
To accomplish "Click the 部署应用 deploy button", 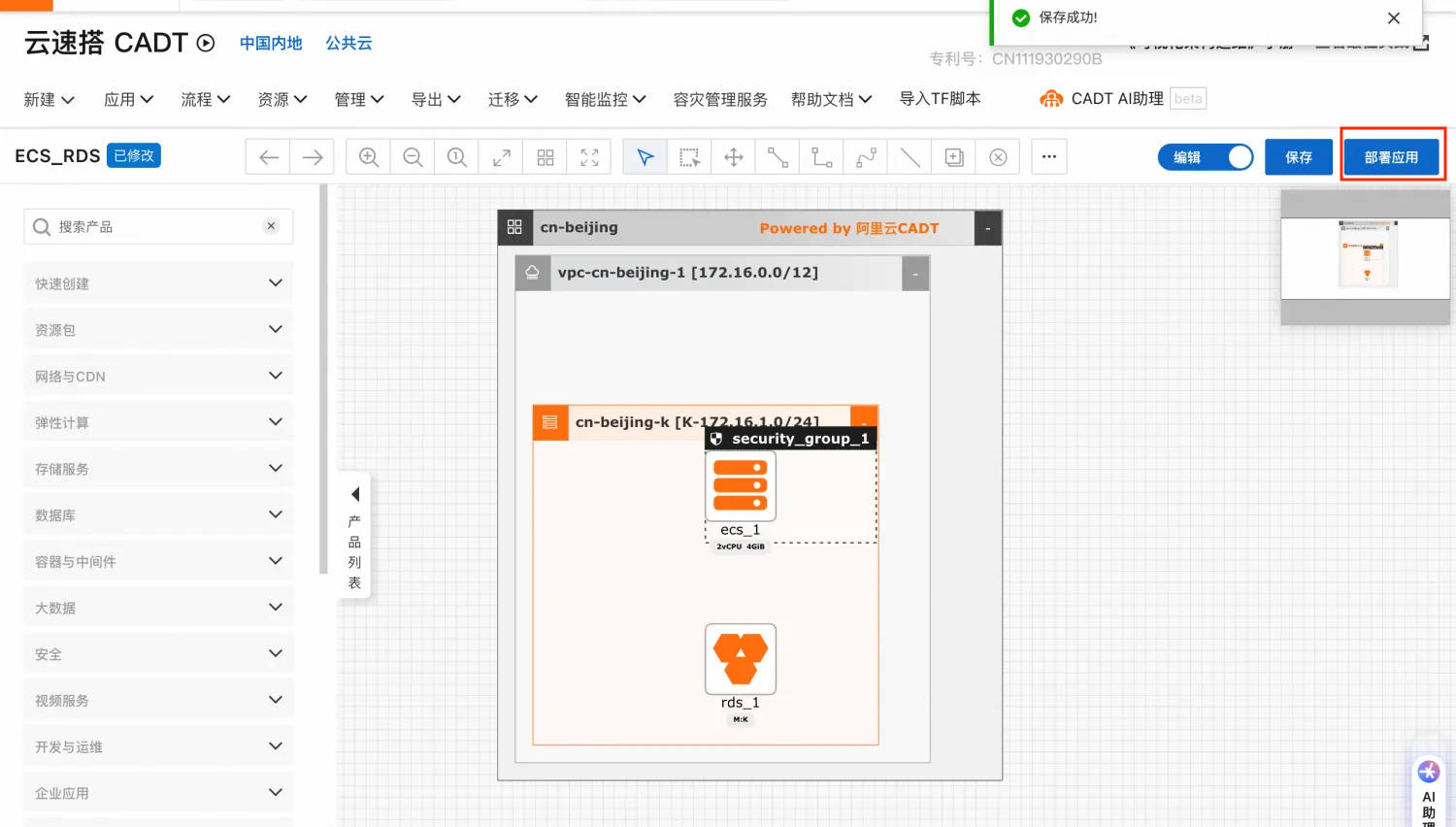I will (x=1391, y=157).
